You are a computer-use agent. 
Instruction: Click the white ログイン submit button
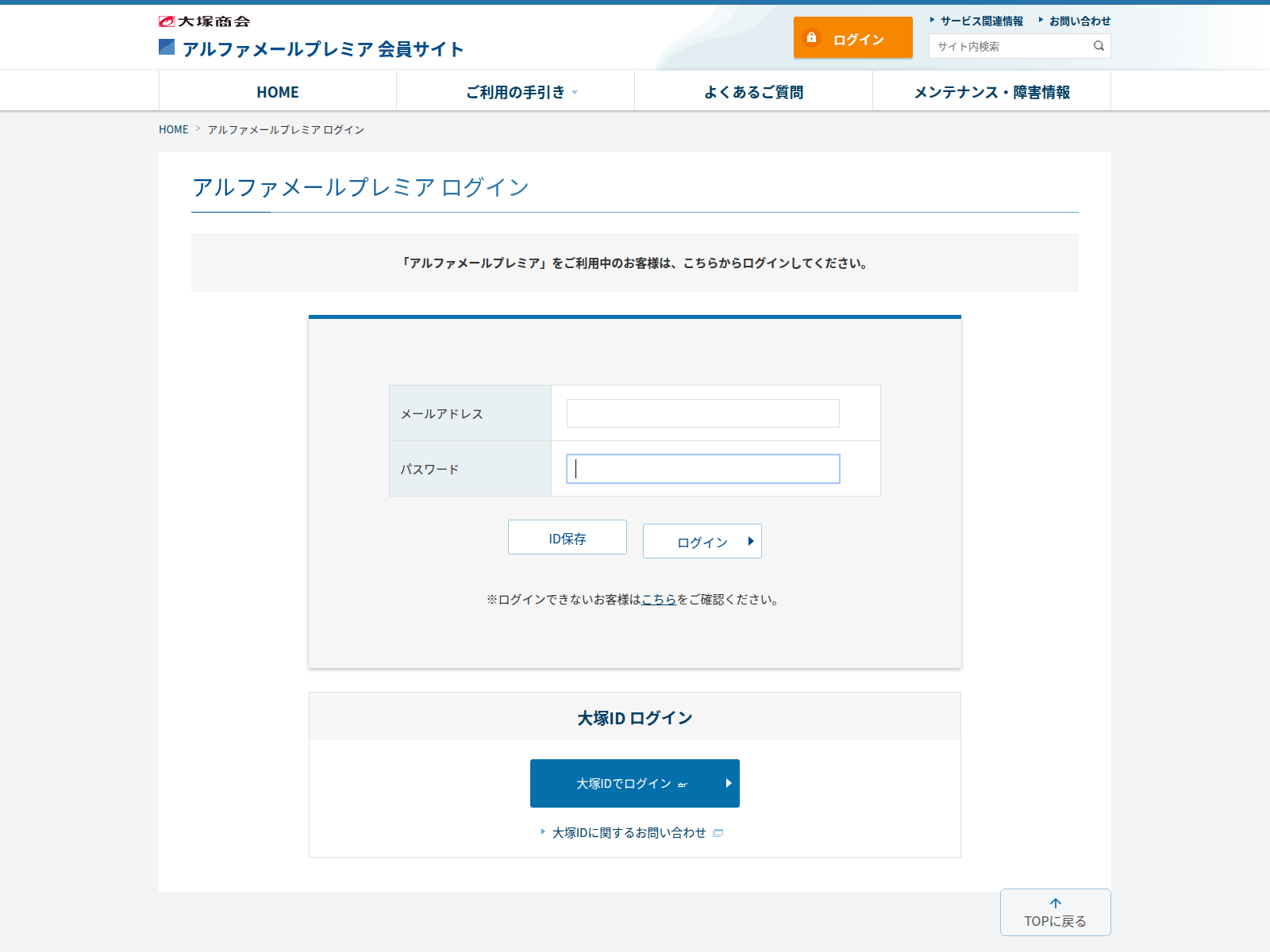tap(702, 541)
